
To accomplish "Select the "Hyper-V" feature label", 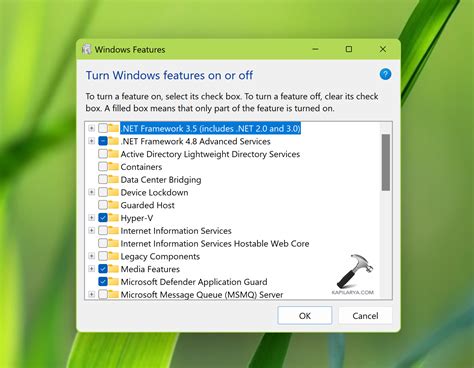I will click(137, 218).
